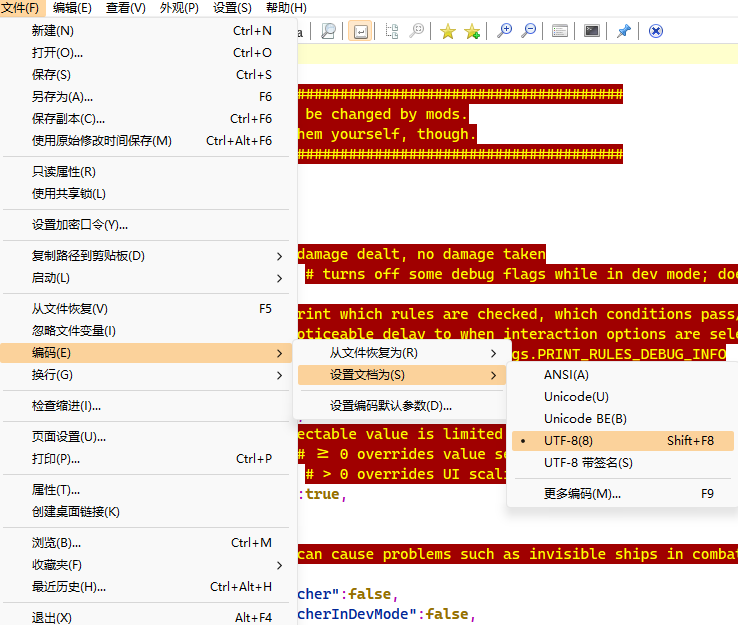Toggle the word wrap toolbar button
This screenshot has width=738, height=625.
tap(361, 32)
